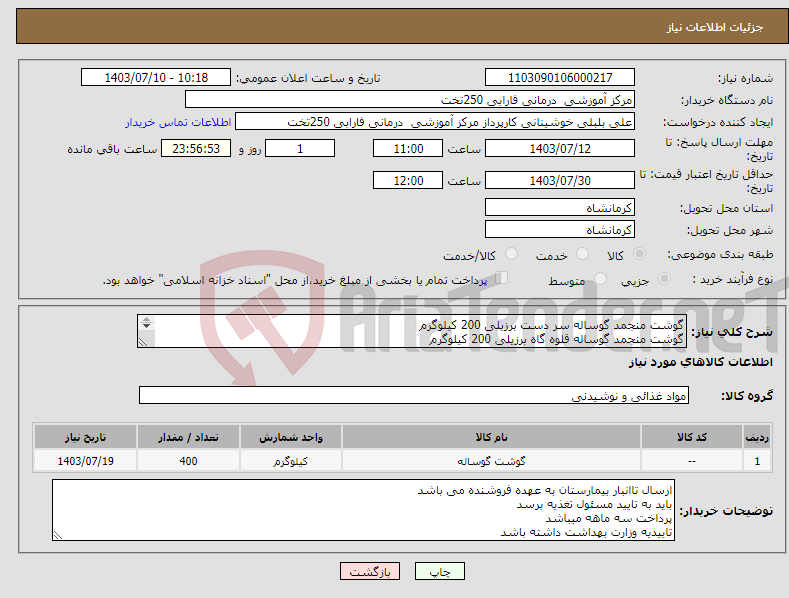Click the کیلوگرم unit cell
This screenshot has width=789, height=598.
pos(291,461)
